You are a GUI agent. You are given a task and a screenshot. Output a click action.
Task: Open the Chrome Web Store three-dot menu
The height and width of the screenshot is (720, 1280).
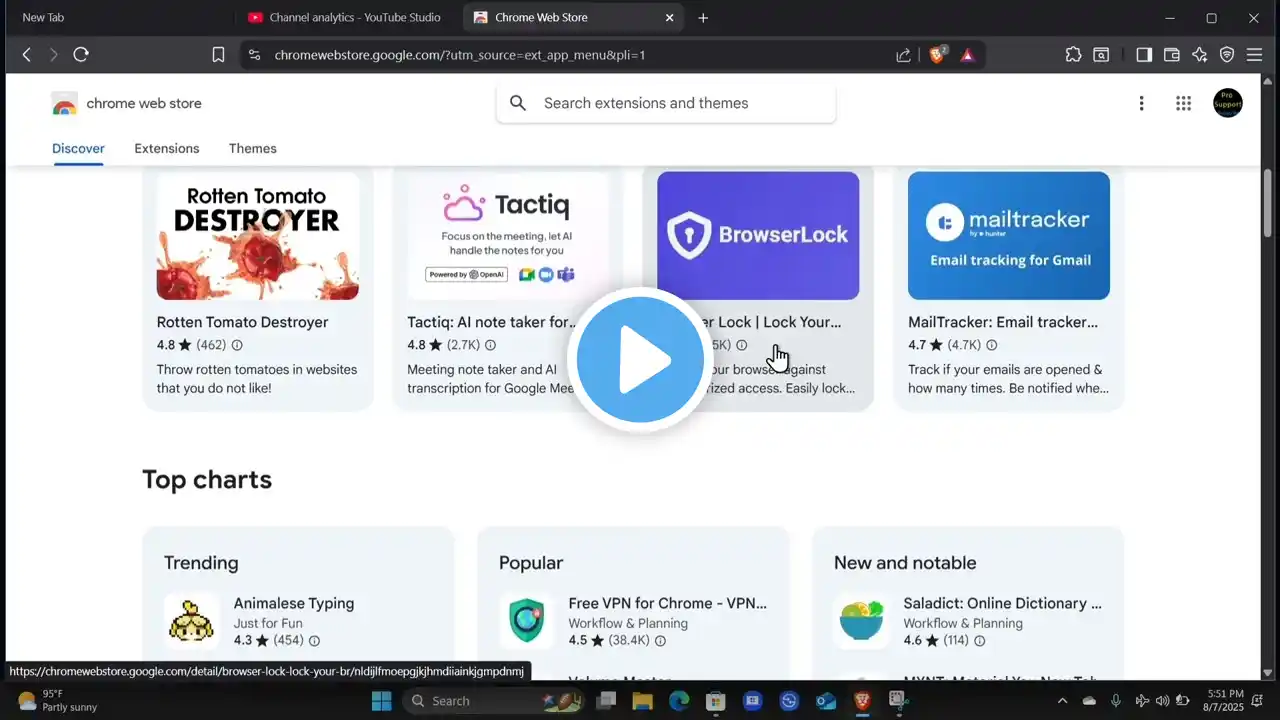(1141, 103)
